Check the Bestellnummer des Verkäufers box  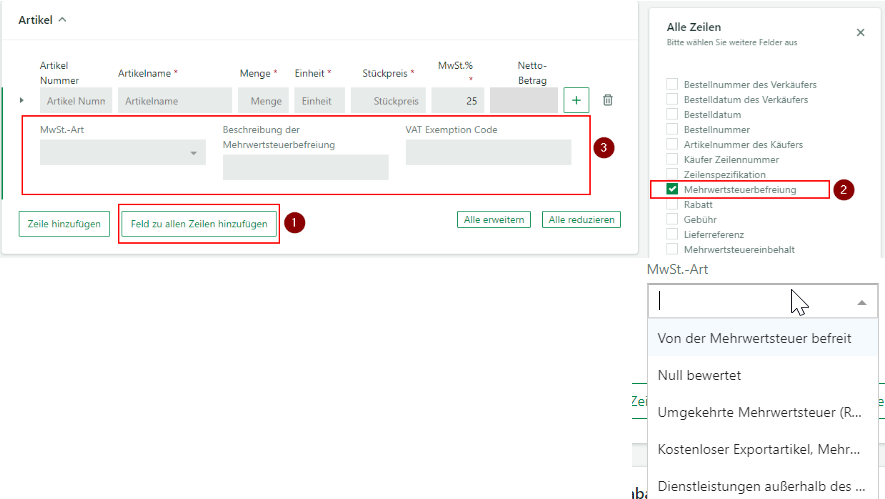pos(673,85)
